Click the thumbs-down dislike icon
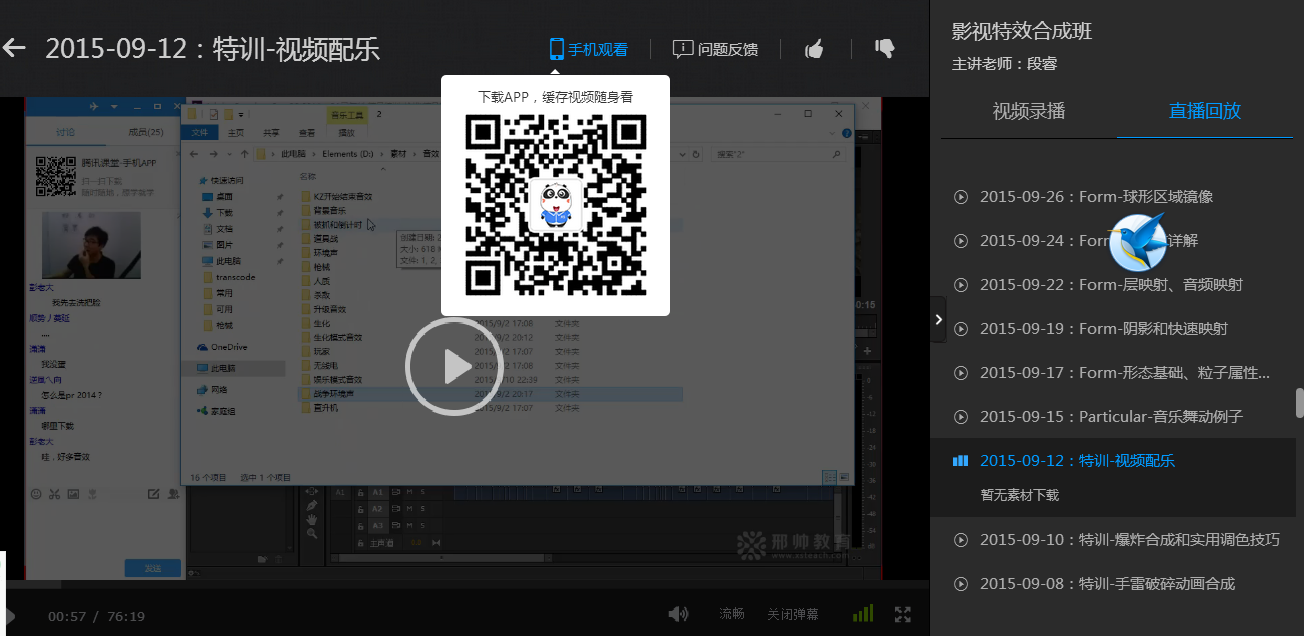The height and width of the screenshot is (636, 1304). point(884,48)
